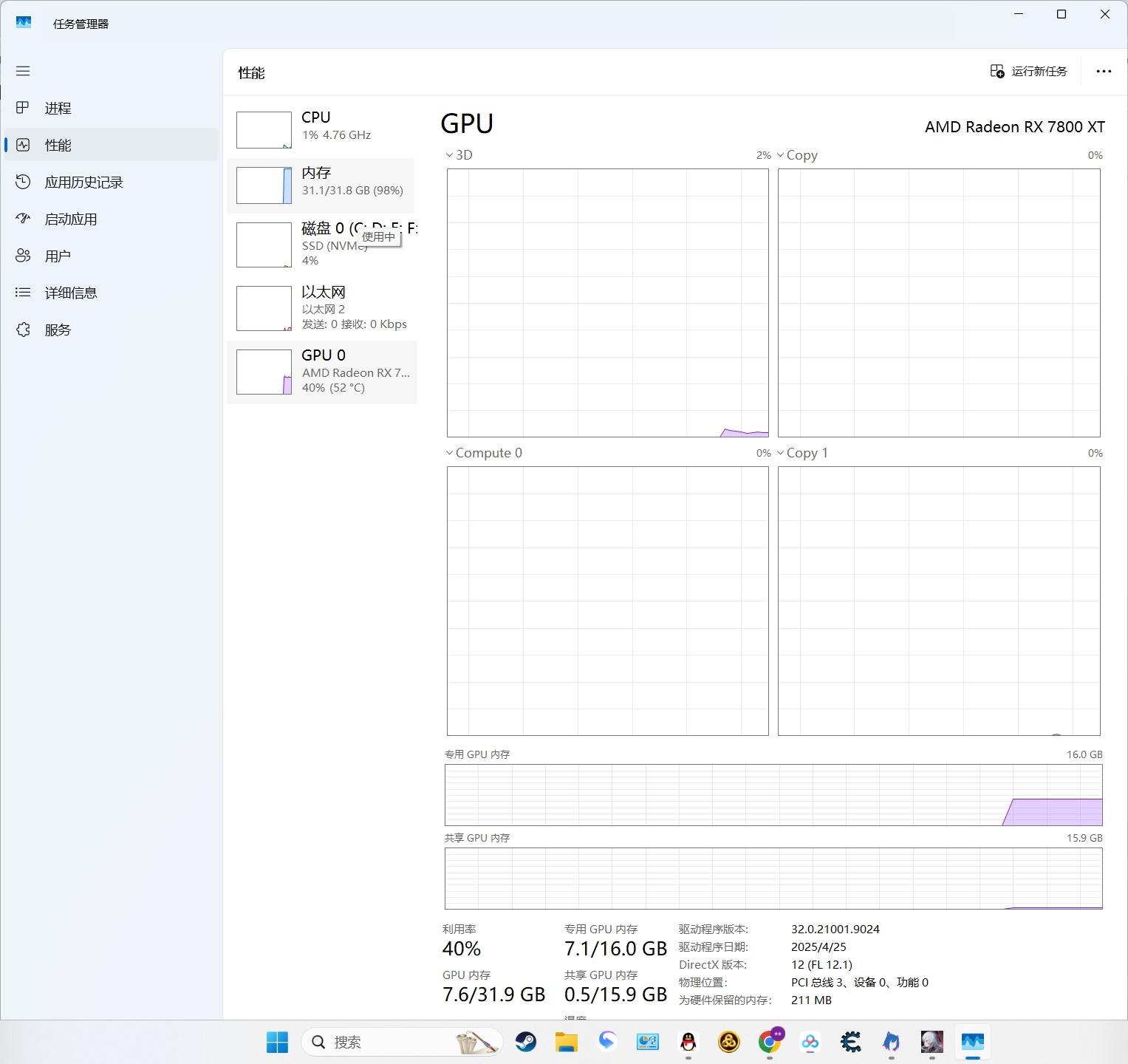Change the Compute 0 graph engine
This screenshot has width=1128, height=1064.
point(449,453)
